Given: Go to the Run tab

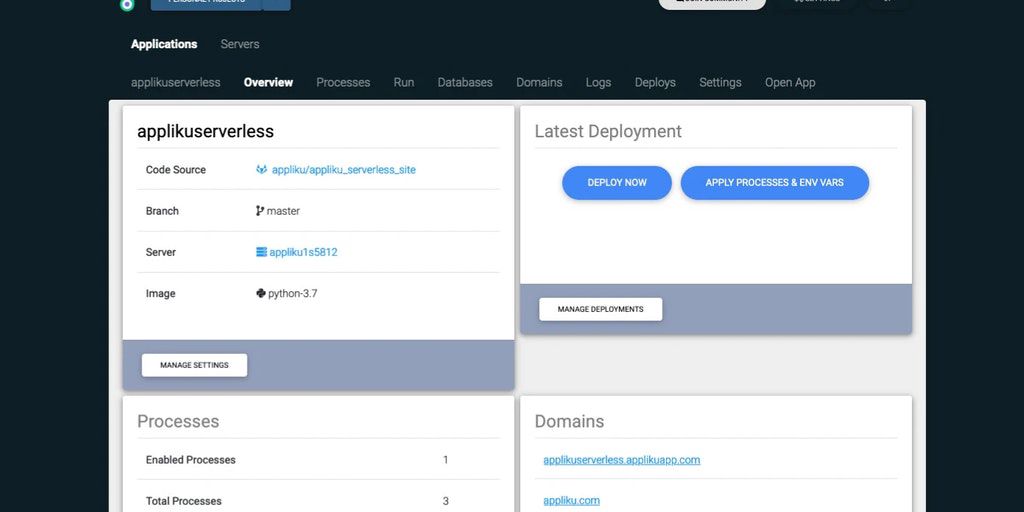Looking at the screenshot, I should click(x=404, y=82).
